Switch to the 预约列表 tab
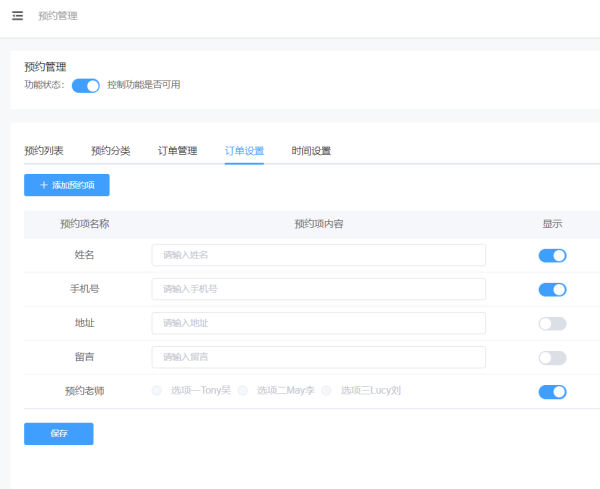The height and width of the screenshot is (489, 600). click(x=44, y=151)
